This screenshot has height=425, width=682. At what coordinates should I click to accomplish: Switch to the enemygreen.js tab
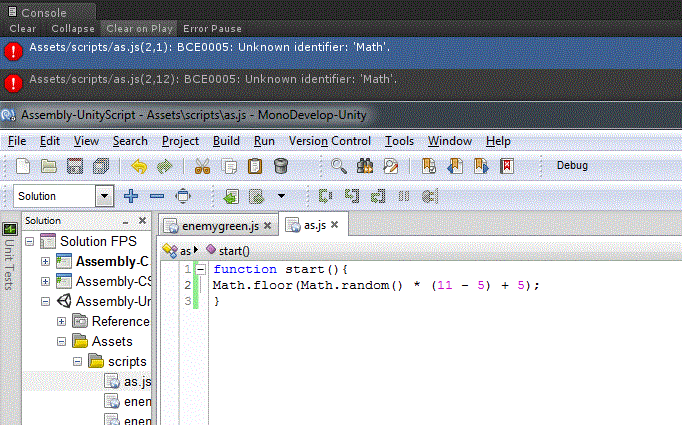220,226
